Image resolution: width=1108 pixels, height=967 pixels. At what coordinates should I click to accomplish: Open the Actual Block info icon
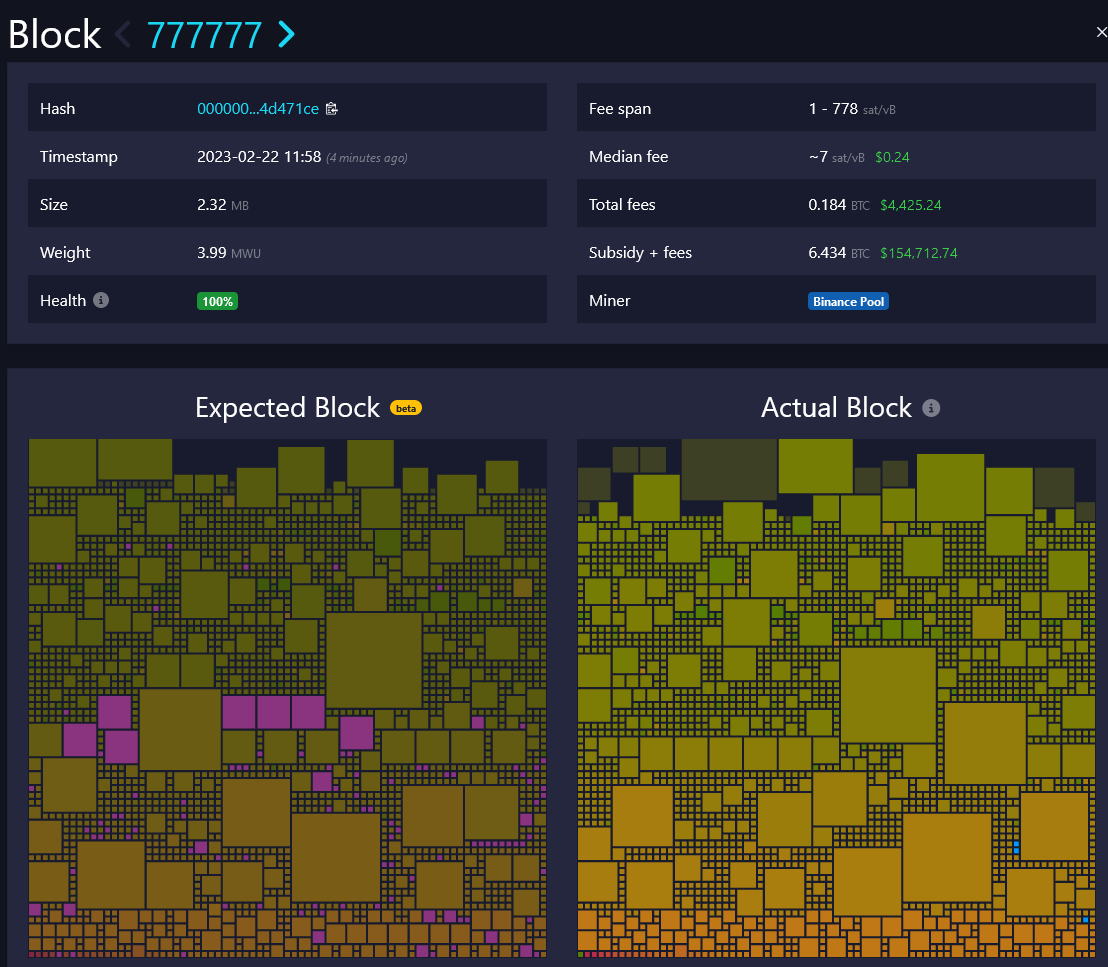pyautogui.click(x=931, y=408)
